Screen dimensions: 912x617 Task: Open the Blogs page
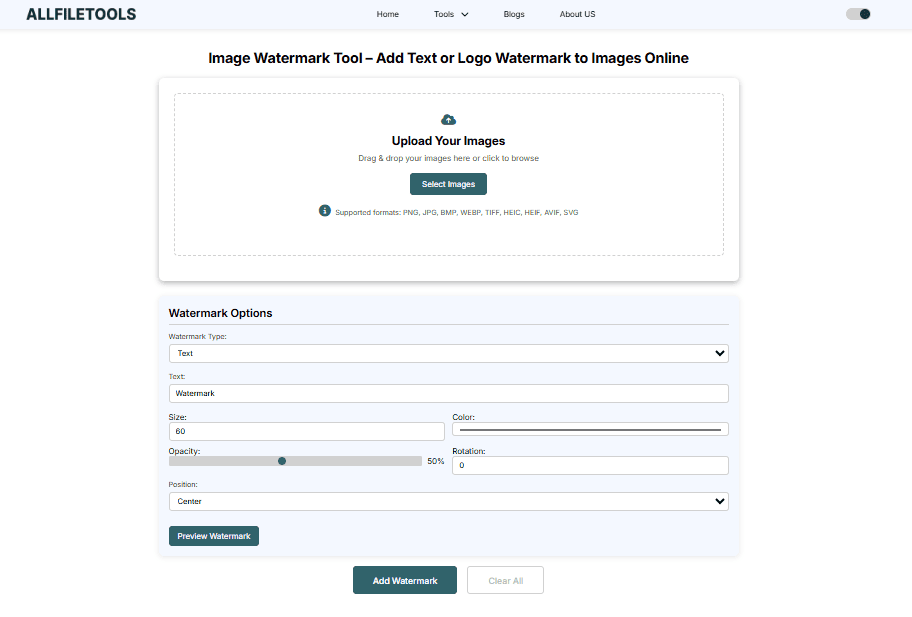pyautogui.click(x=514, y=15)
